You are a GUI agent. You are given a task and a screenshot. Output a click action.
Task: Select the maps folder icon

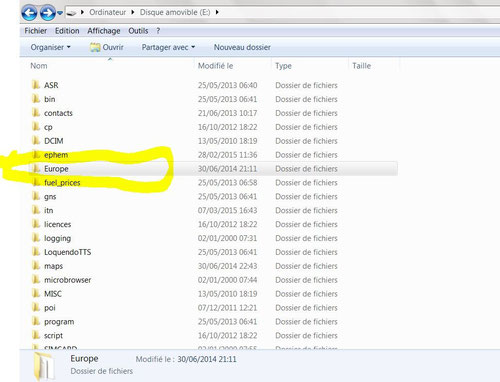pyautogui.click(x=36, y=266)
